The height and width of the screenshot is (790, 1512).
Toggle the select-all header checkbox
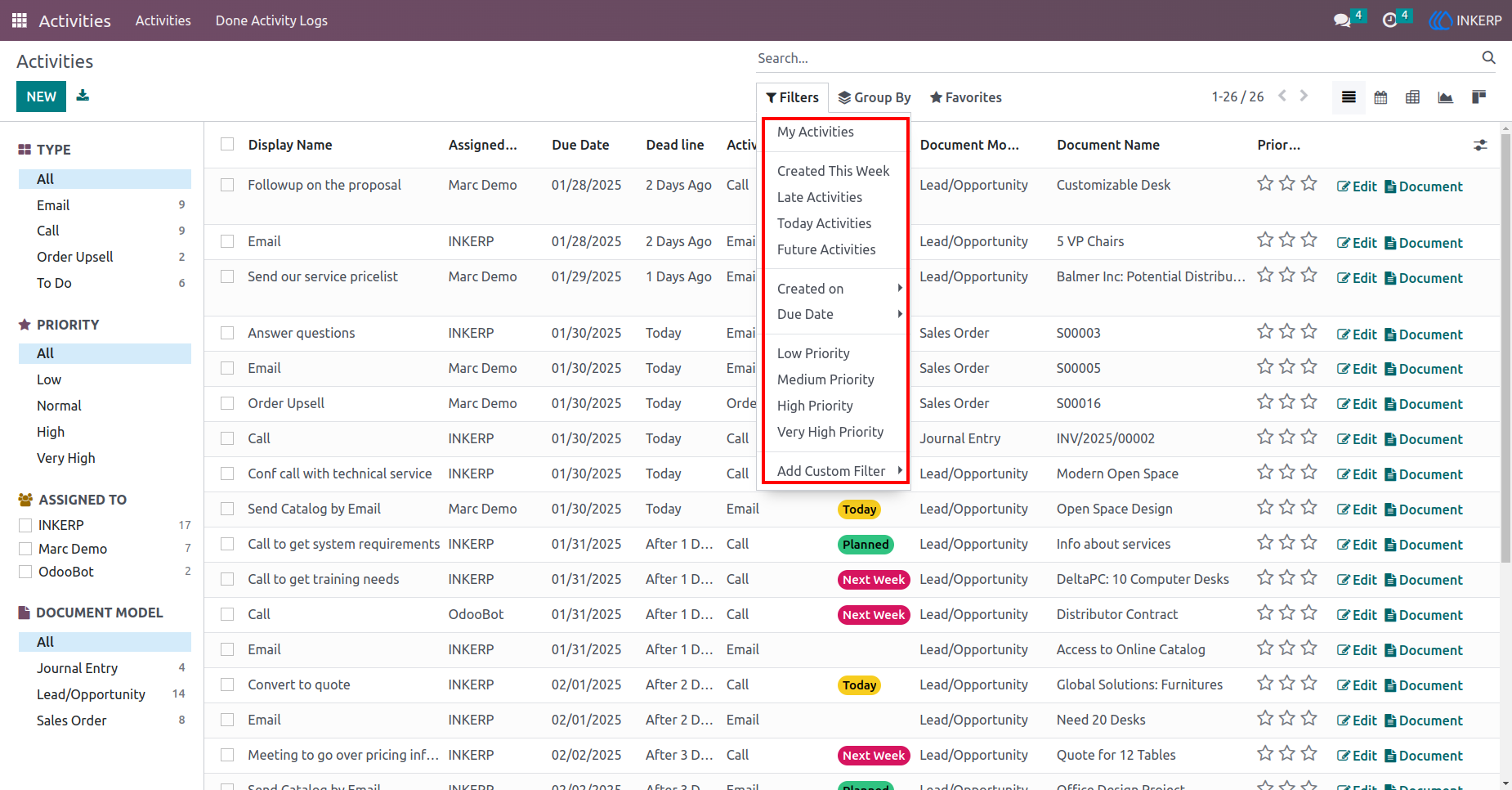tap(227, 144)
